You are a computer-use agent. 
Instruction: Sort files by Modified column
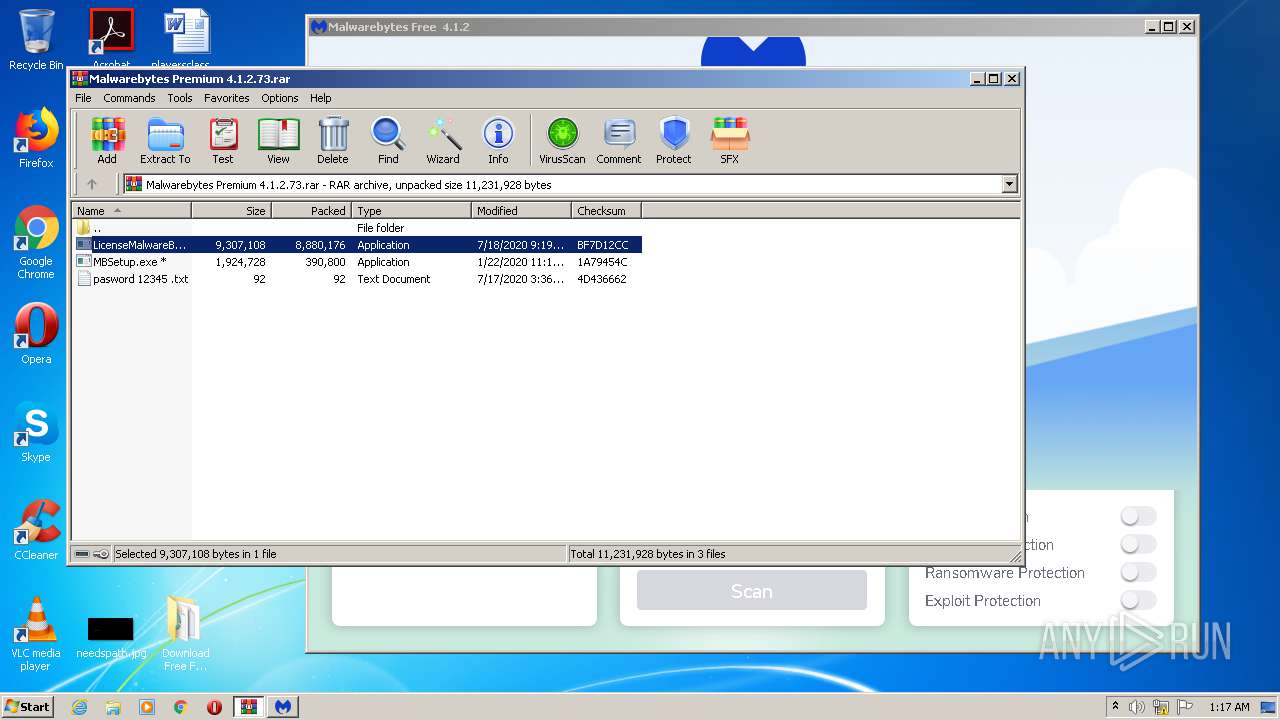pos(521,211)
